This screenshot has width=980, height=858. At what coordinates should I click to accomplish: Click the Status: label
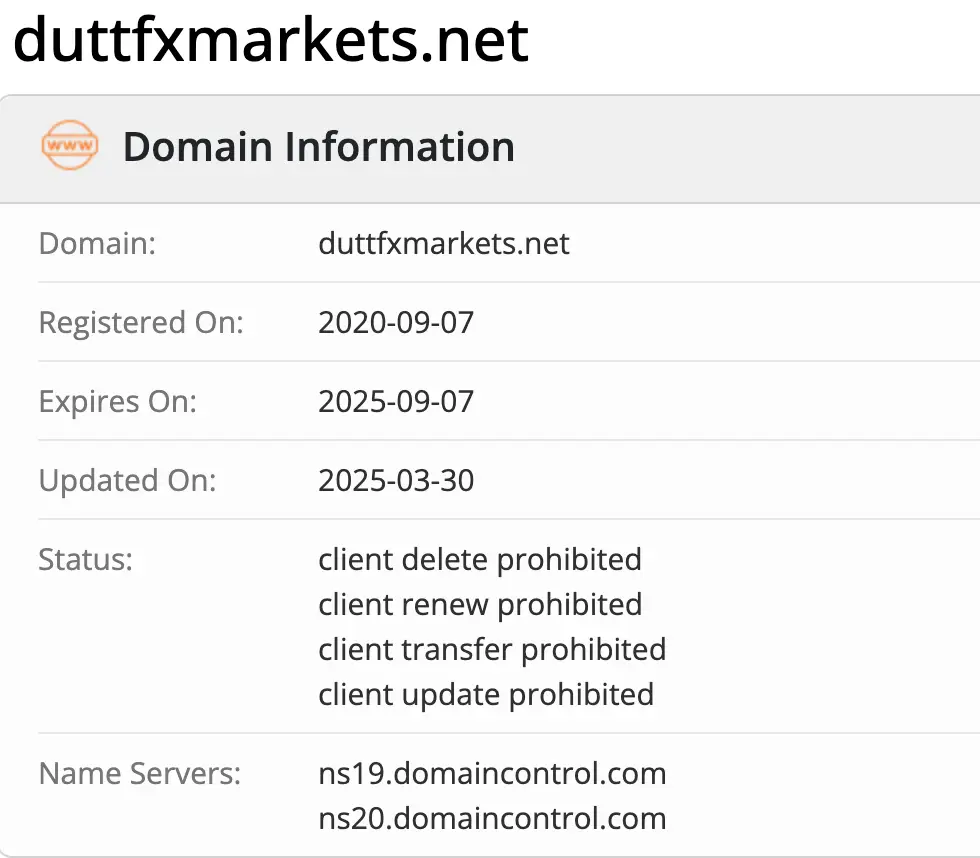85,559
